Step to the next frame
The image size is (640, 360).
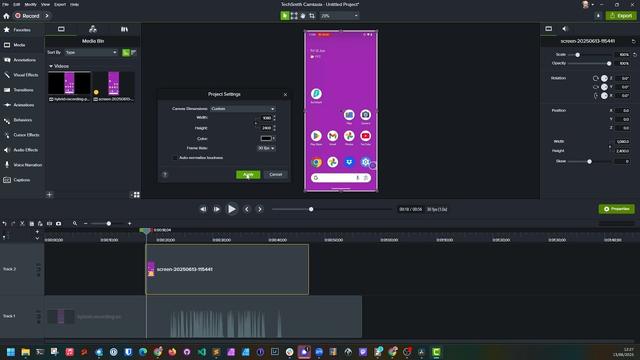[x=217, y=209]
